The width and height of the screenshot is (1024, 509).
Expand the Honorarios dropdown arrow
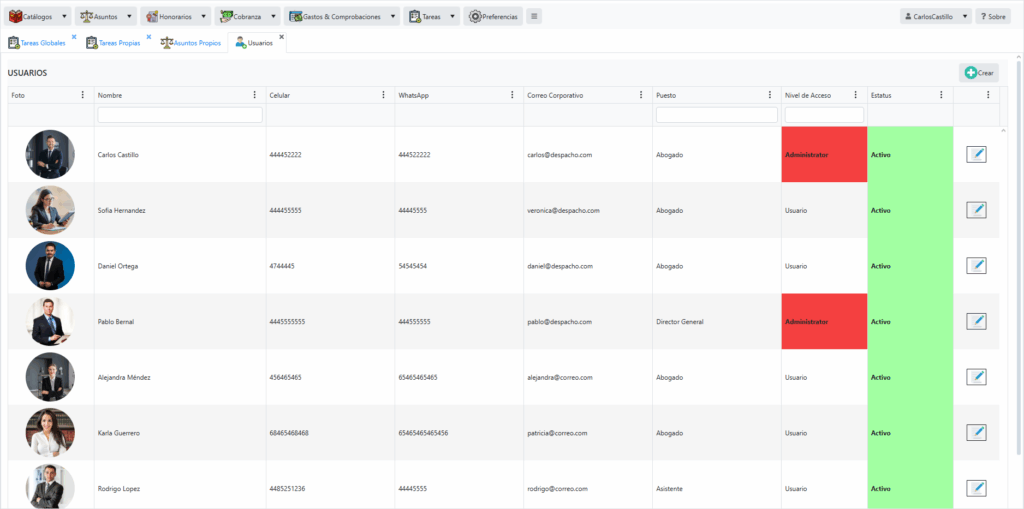point(203,16)
